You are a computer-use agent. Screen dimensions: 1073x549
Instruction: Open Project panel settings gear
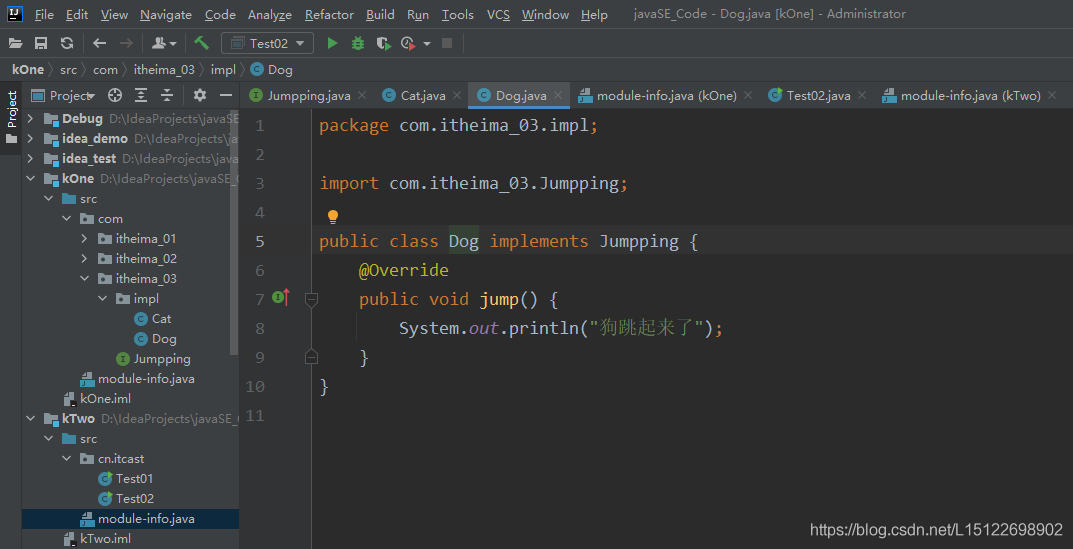click(x=199, y=95)
